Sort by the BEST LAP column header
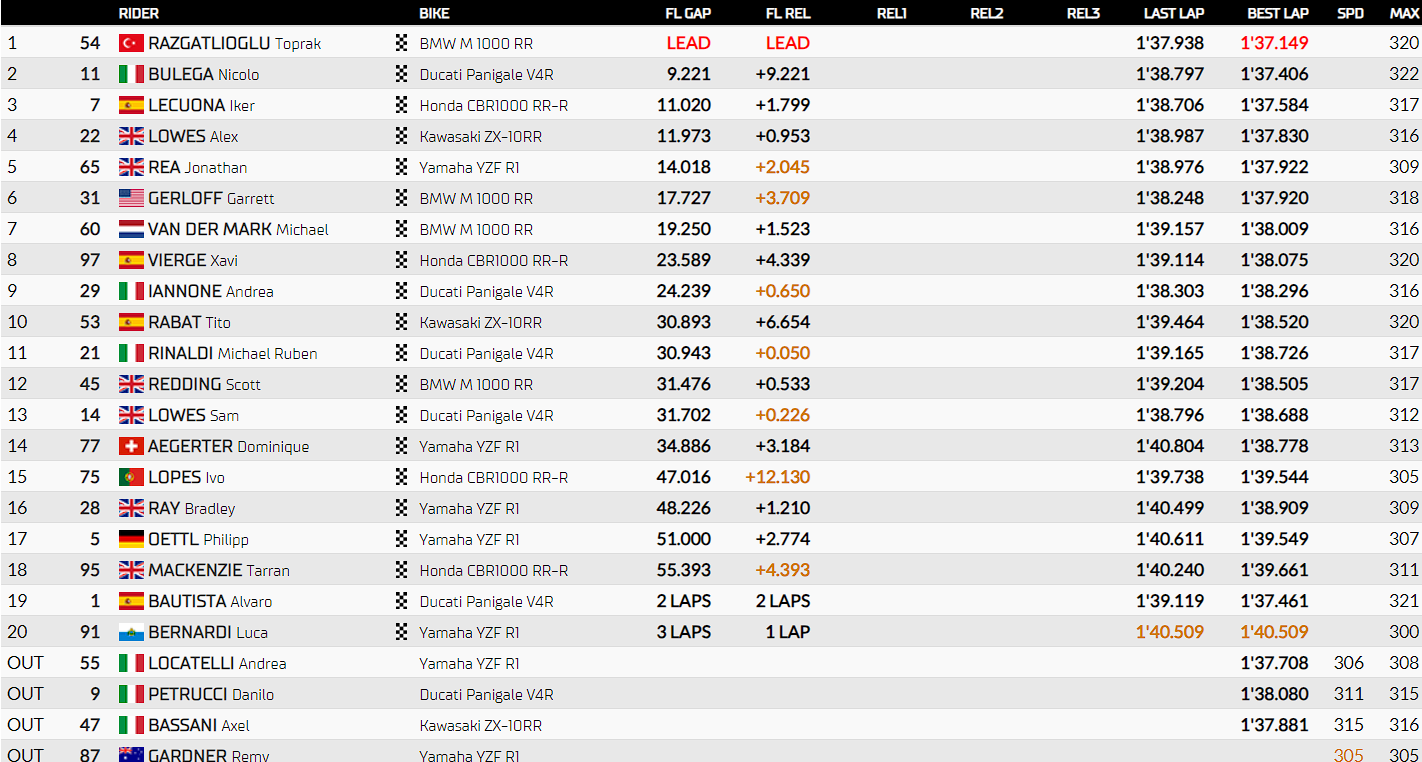This screenshot has width=1422, height=762. tap(1277, 13)
